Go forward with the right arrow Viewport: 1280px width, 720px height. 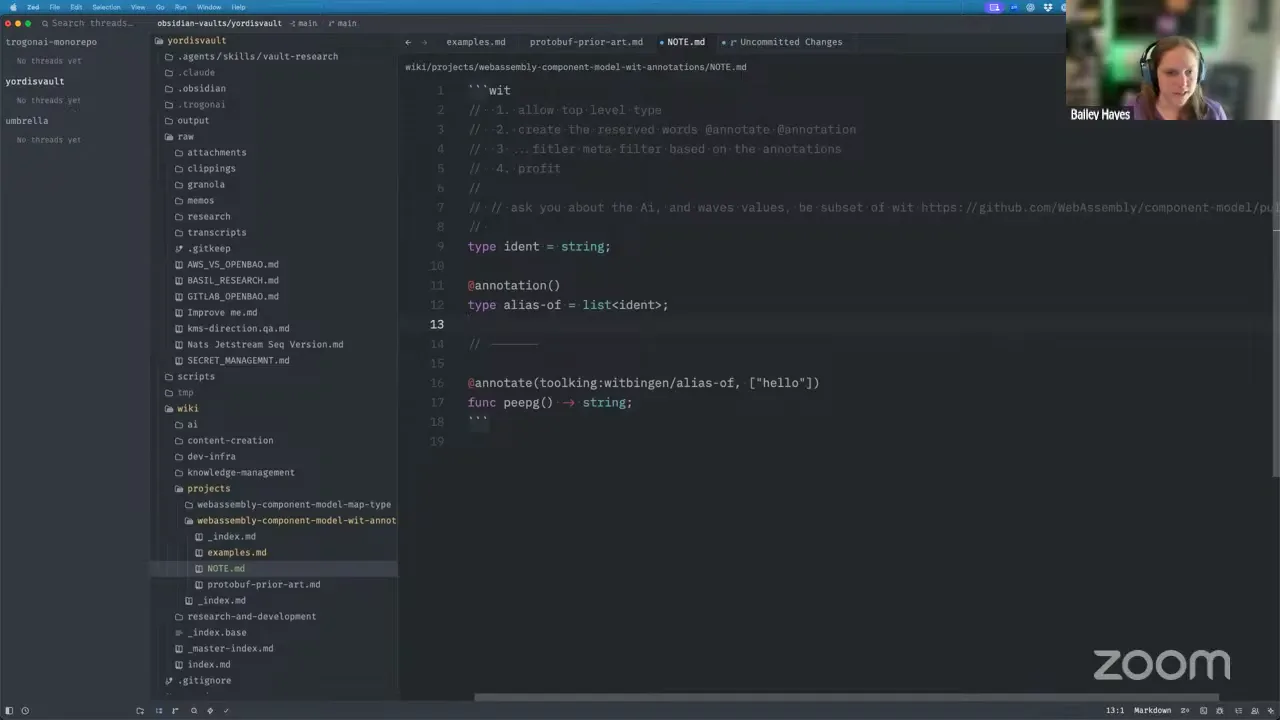click(424, 42)
